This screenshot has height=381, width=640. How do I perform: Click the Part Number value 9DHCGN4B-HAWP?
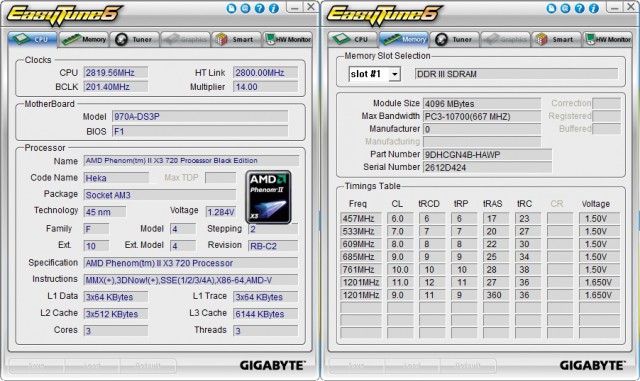(487, 155)
